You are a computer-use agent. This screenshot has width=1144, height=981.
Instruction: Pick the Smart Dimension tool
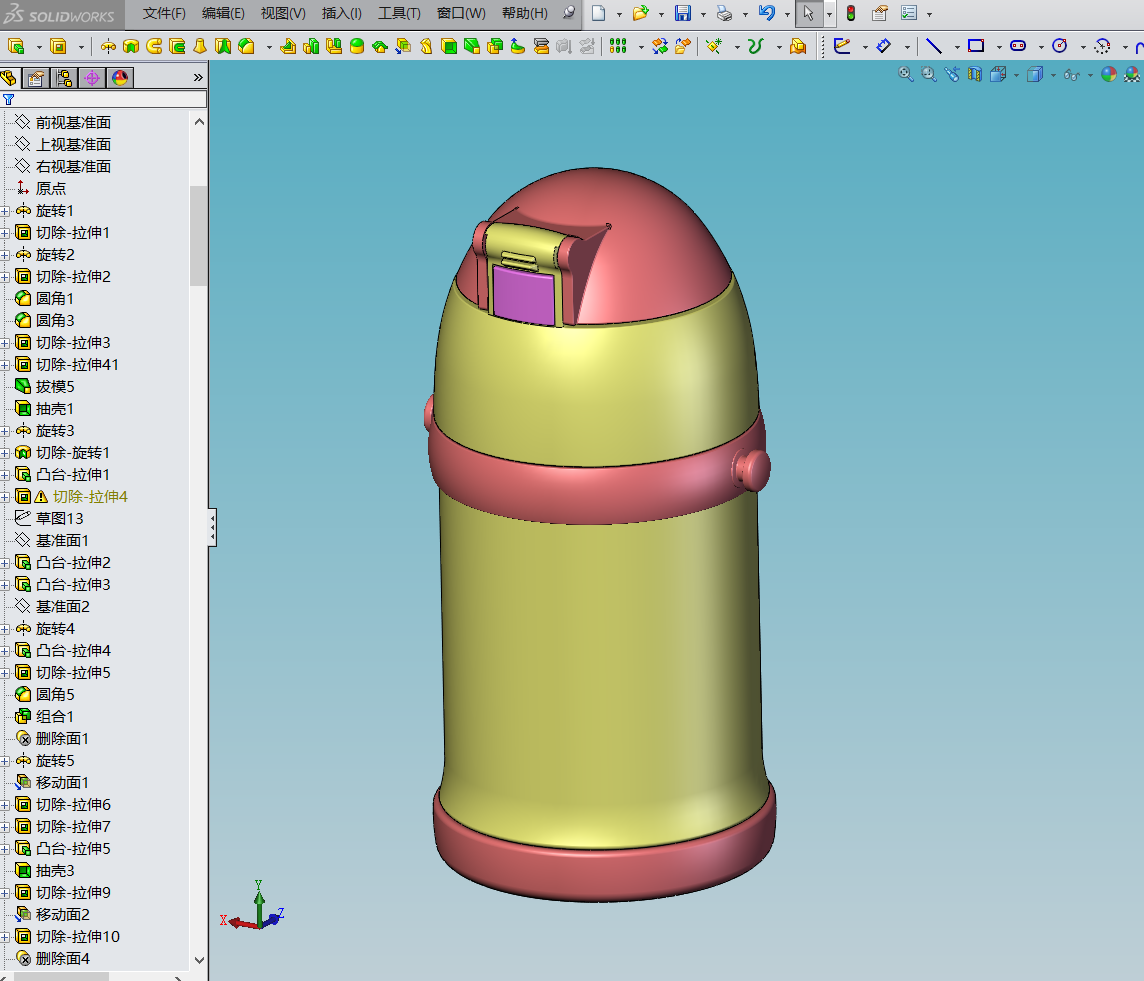click(x=884, y=47)
